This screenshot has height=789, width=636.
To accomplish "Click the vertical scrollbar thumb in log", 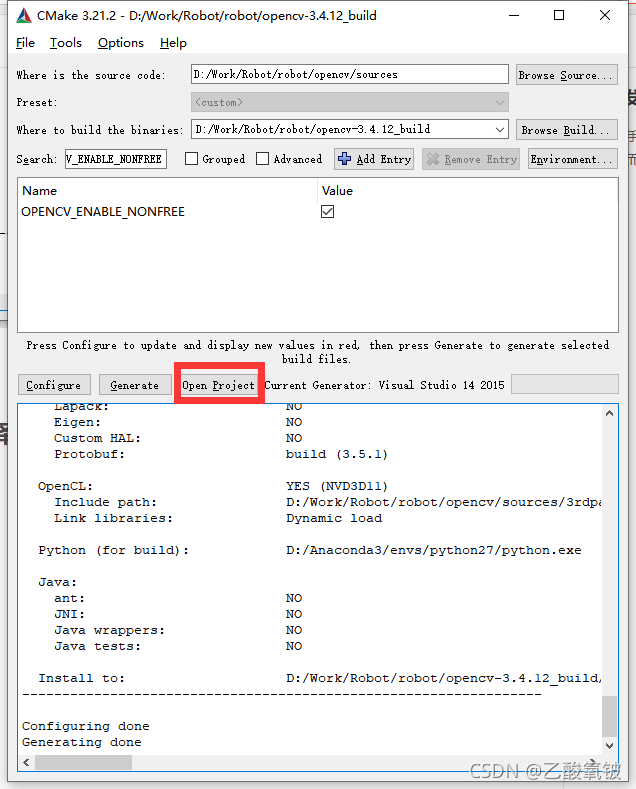I will 609,716.
